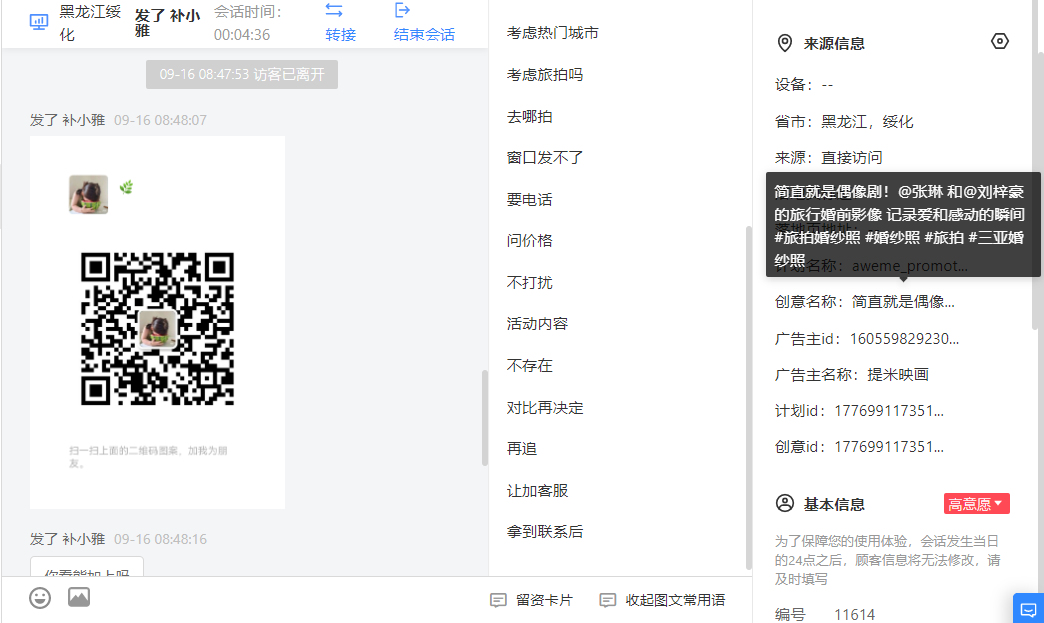Screen dimensions: 1044x623
Task: Click the 省市 value 黑龙江，绥化
Action: click(867, 122)
